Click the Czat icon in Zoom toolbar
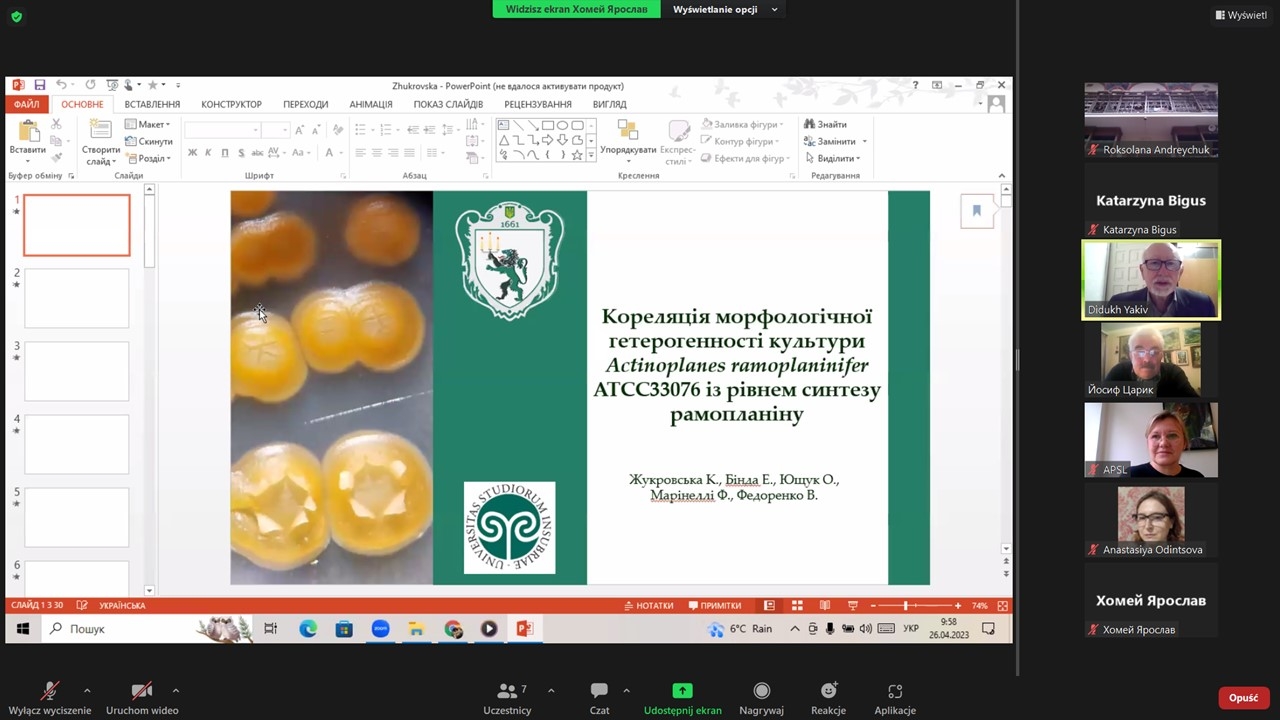This screenshot has height=720, width=1280. (599, 691)
